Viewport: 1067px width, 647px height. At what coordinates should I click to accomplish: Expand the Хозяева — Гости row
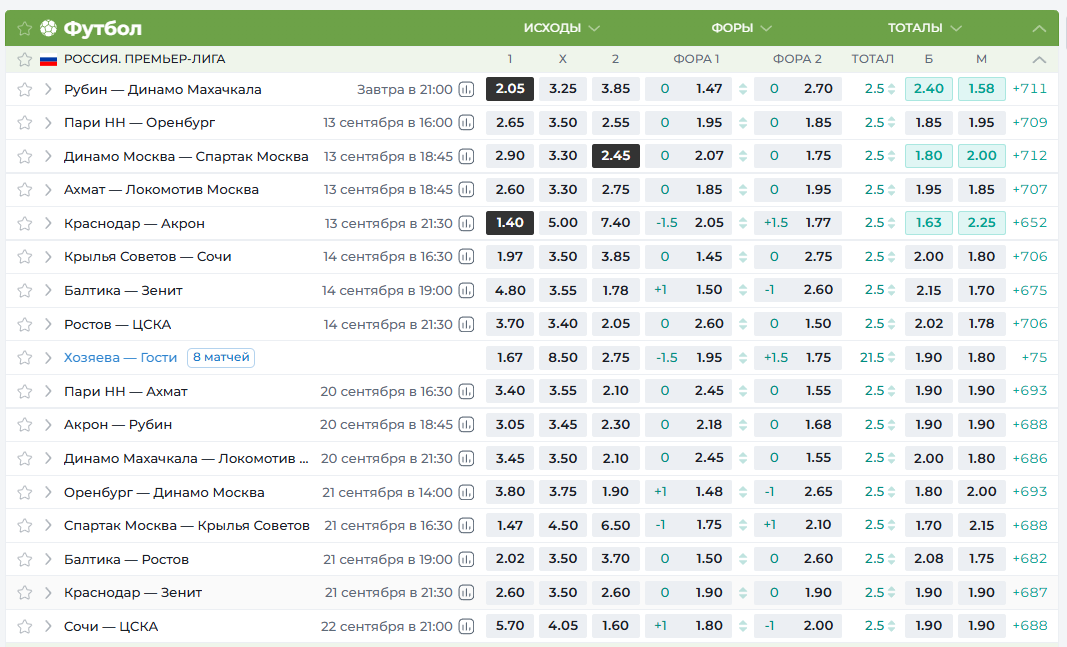tap(48, 357)
